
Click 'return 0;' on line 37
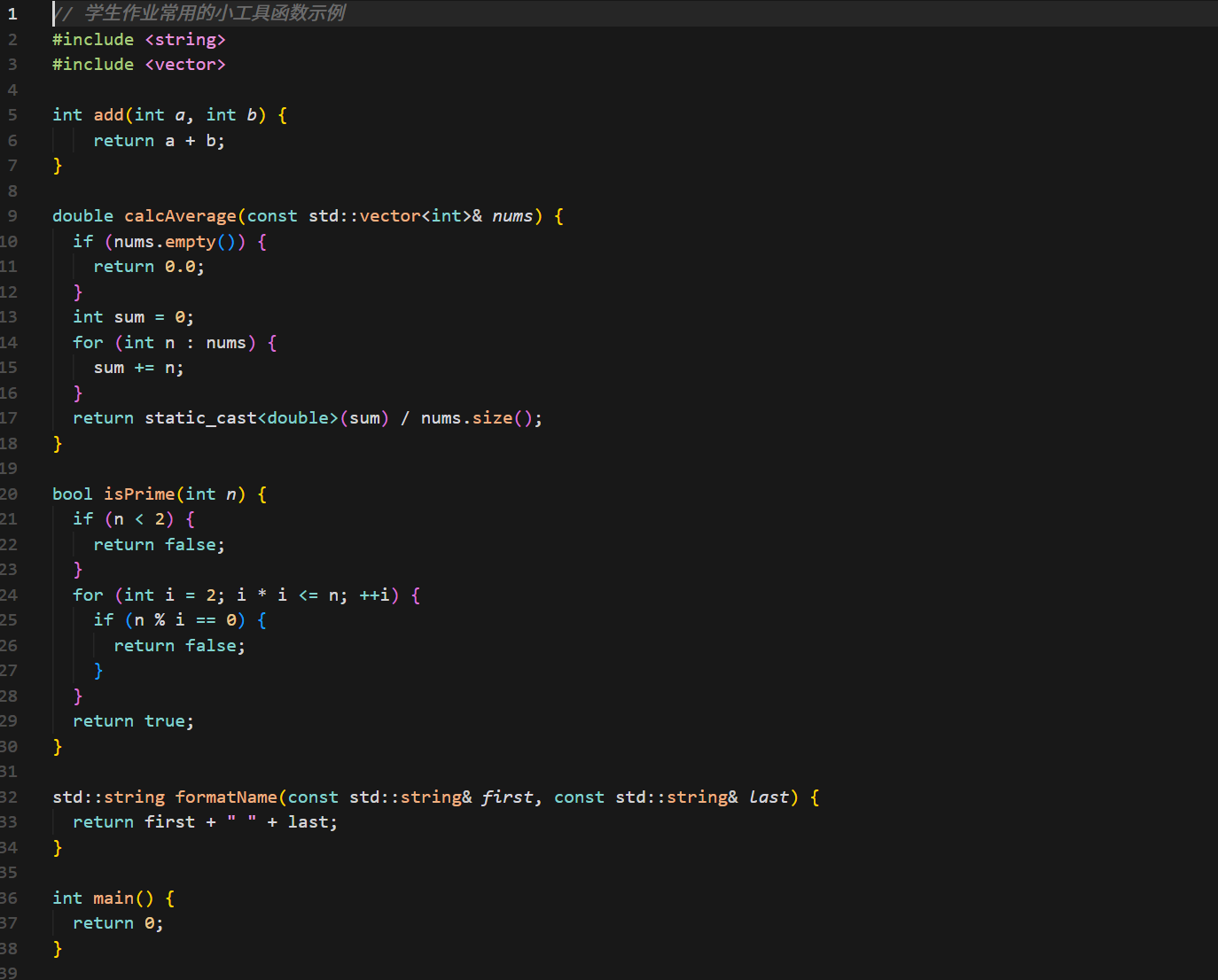click(119, 923)
